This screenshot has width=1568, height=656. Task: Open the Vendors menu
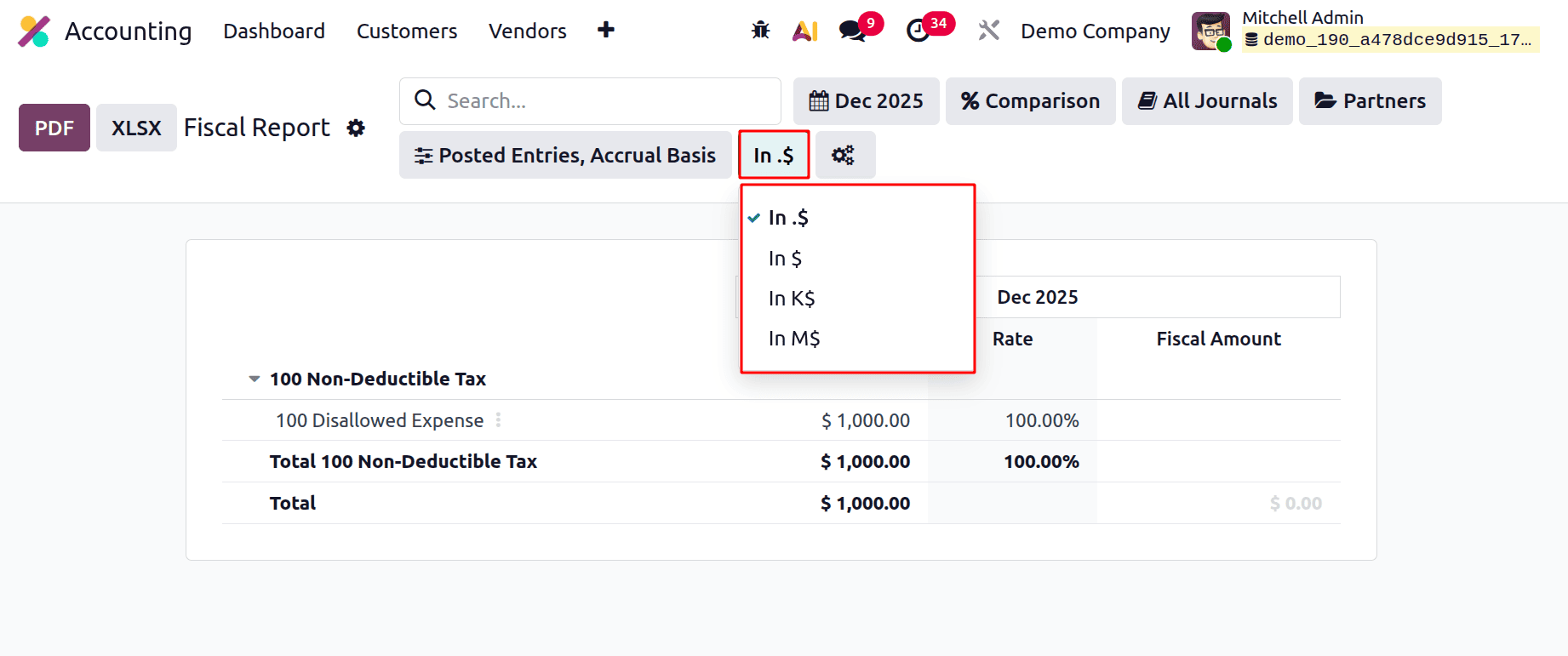point(528,31)
